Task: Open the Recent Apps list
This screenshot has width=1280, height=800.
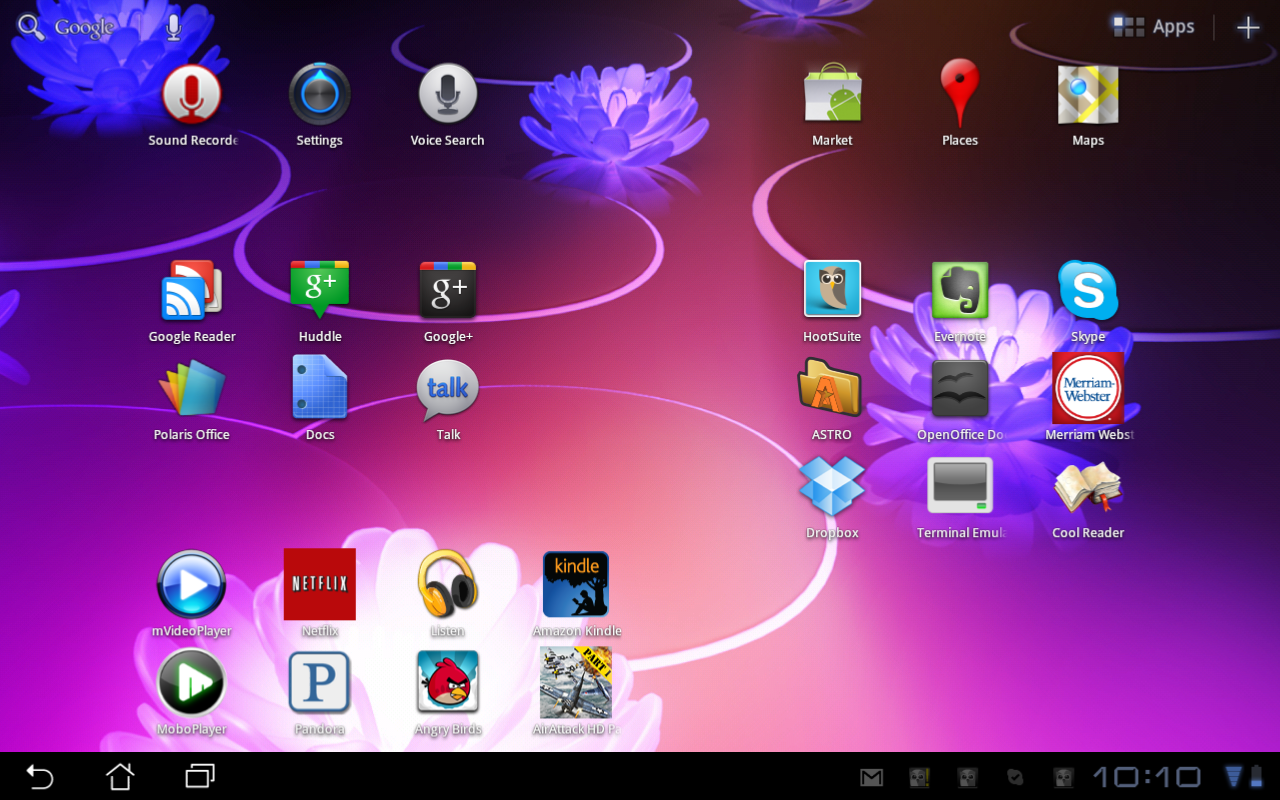Action: click(200, 776)
